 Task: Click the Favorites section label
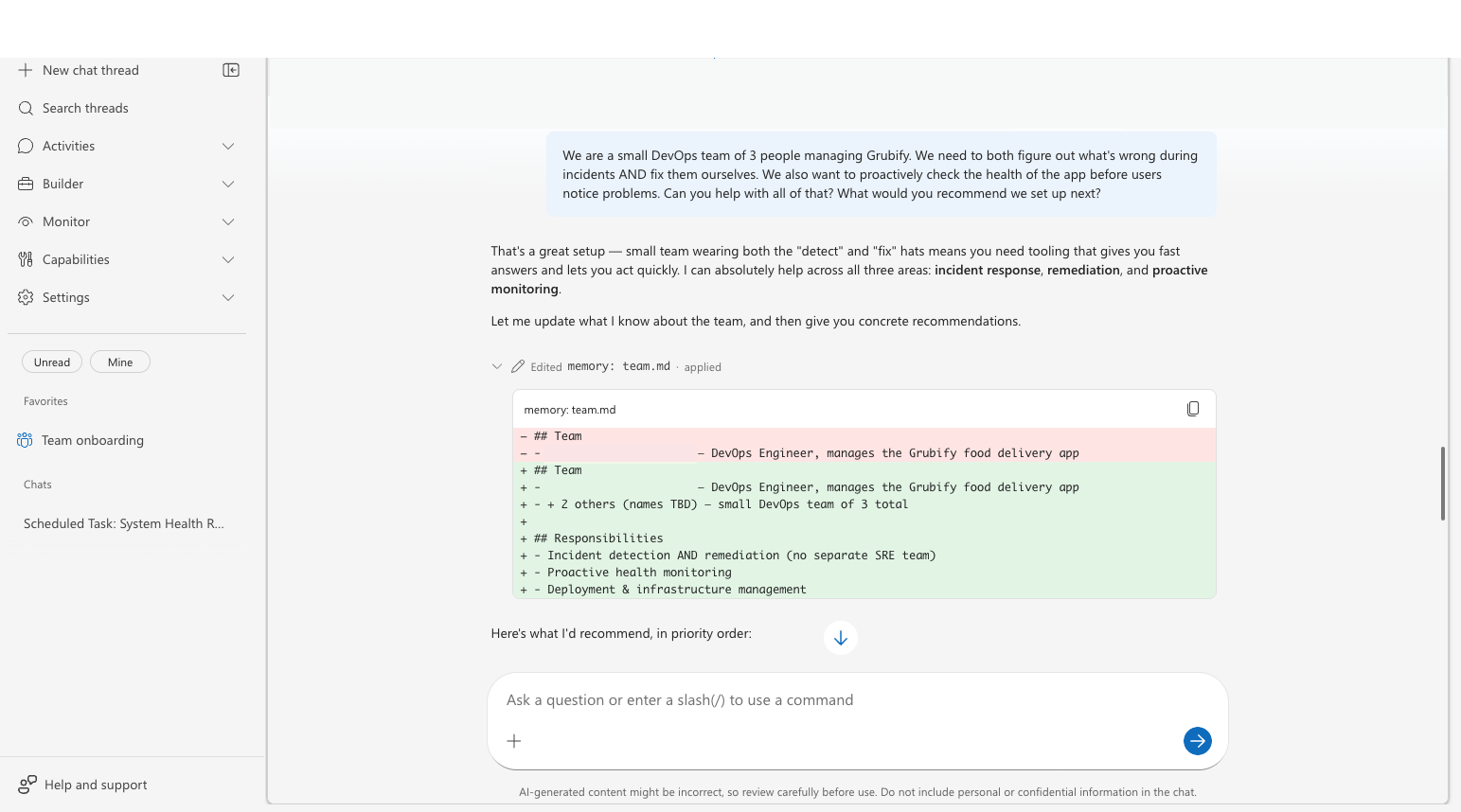pyautogui.click(x=45, y=401)
